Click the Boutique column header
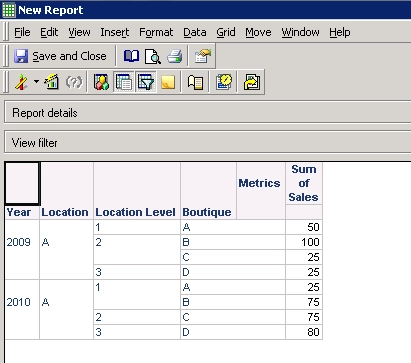This screenshot has height=363, width=411. point(208,212)
